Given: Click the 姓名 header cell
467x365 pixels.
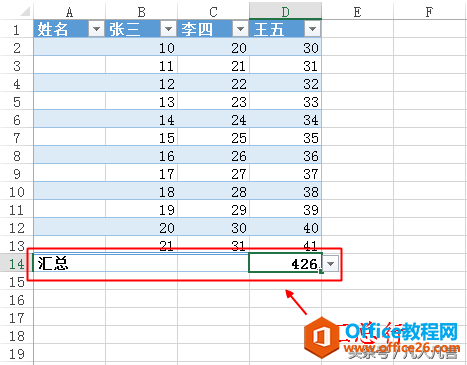Looking at the screenshot, I should (x=69, y=29).
